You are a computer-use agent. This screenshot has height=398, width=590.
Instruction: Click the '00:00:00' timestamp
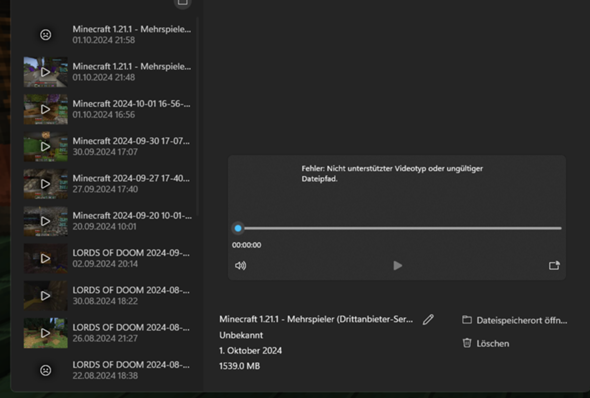point(246,245)
